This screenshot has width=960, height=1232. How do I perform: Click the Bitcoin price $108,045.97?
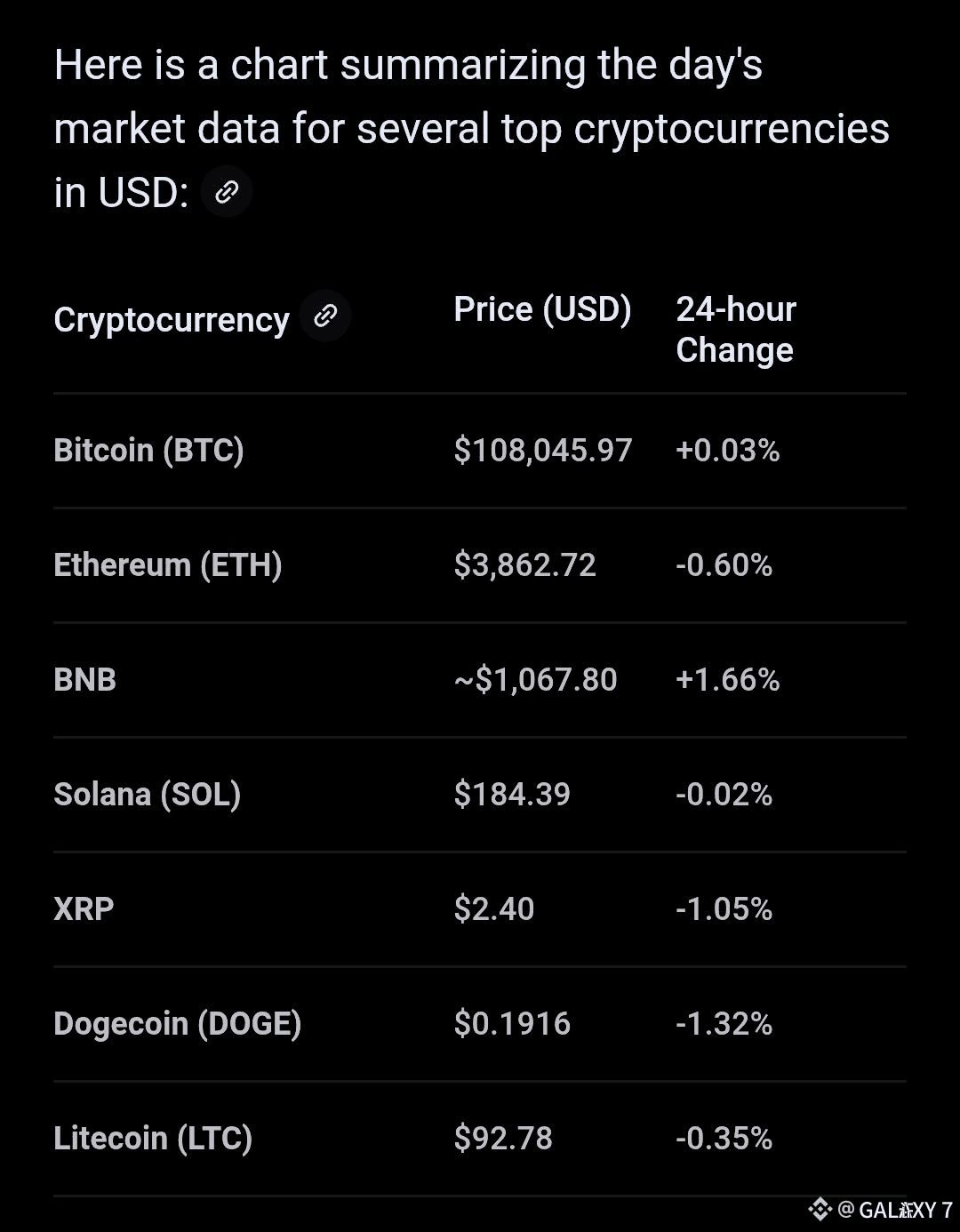click(543, 450)
